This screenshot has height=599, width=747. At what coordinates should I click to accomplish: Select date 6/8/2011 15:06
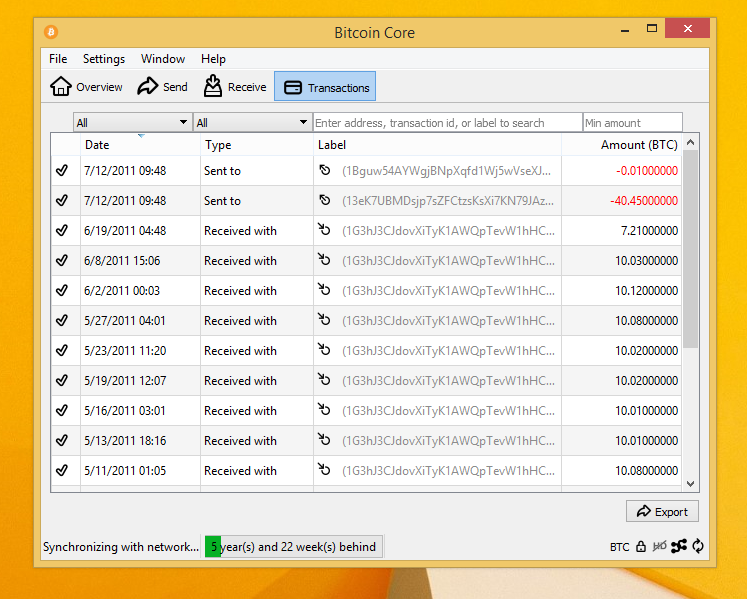pyautogui.click(x=122, y=261)
